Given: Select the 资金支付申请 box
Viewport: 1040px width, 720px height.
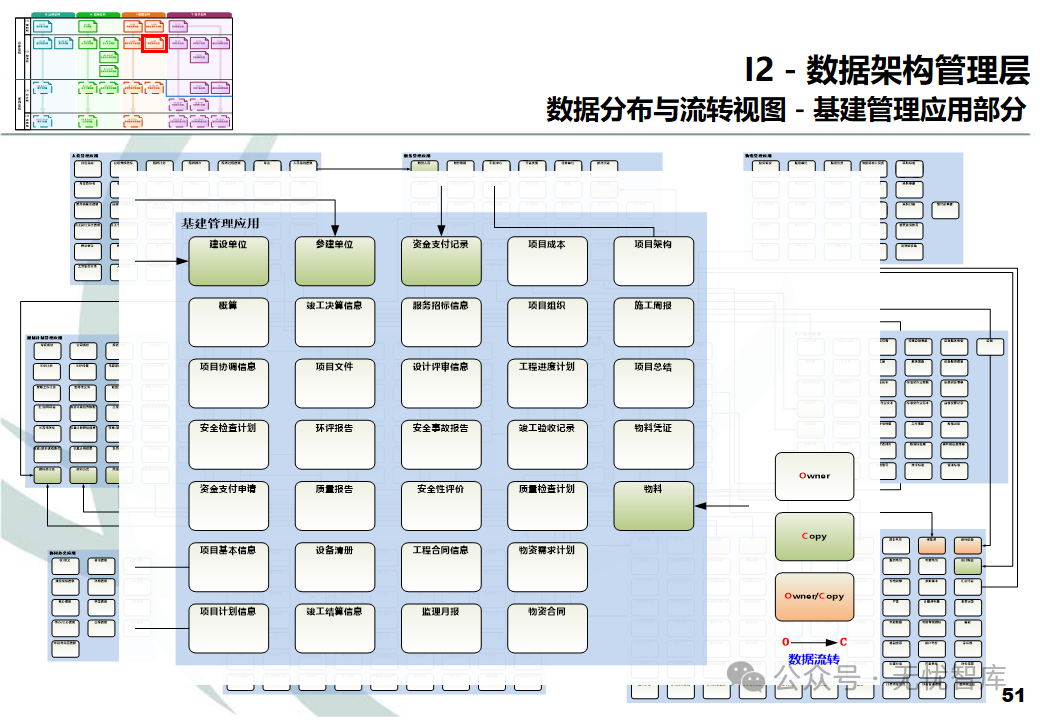Looking at the screenshot, I should pos(228,506).
